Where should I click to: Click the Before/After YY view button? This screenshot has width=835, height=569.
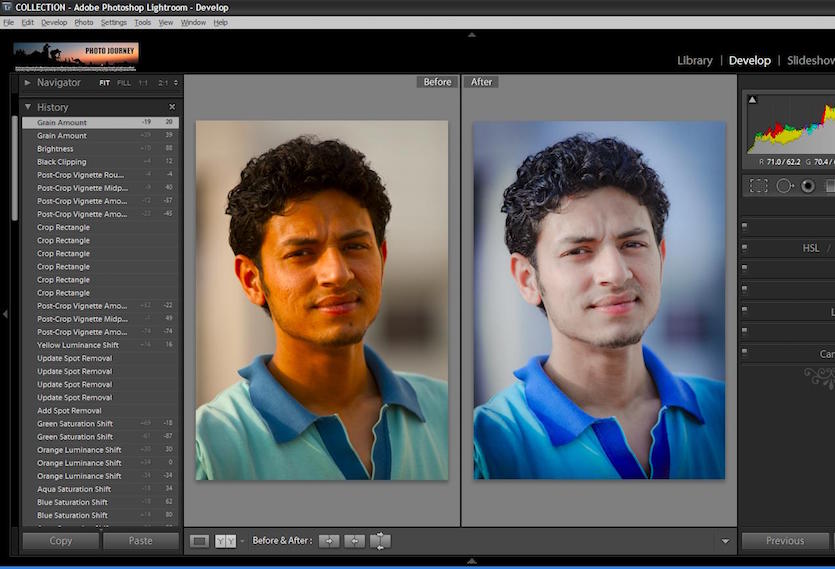(x=225, y=541)
